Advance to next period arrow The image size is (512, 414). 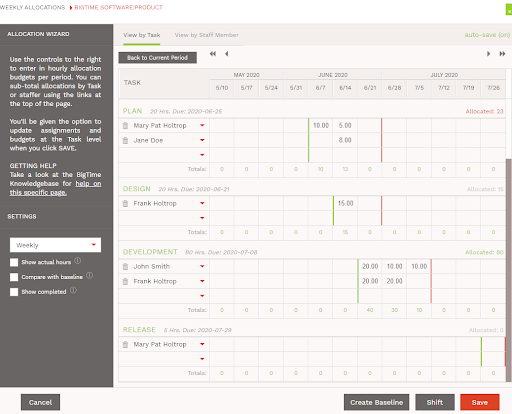[x=488, y=54]
